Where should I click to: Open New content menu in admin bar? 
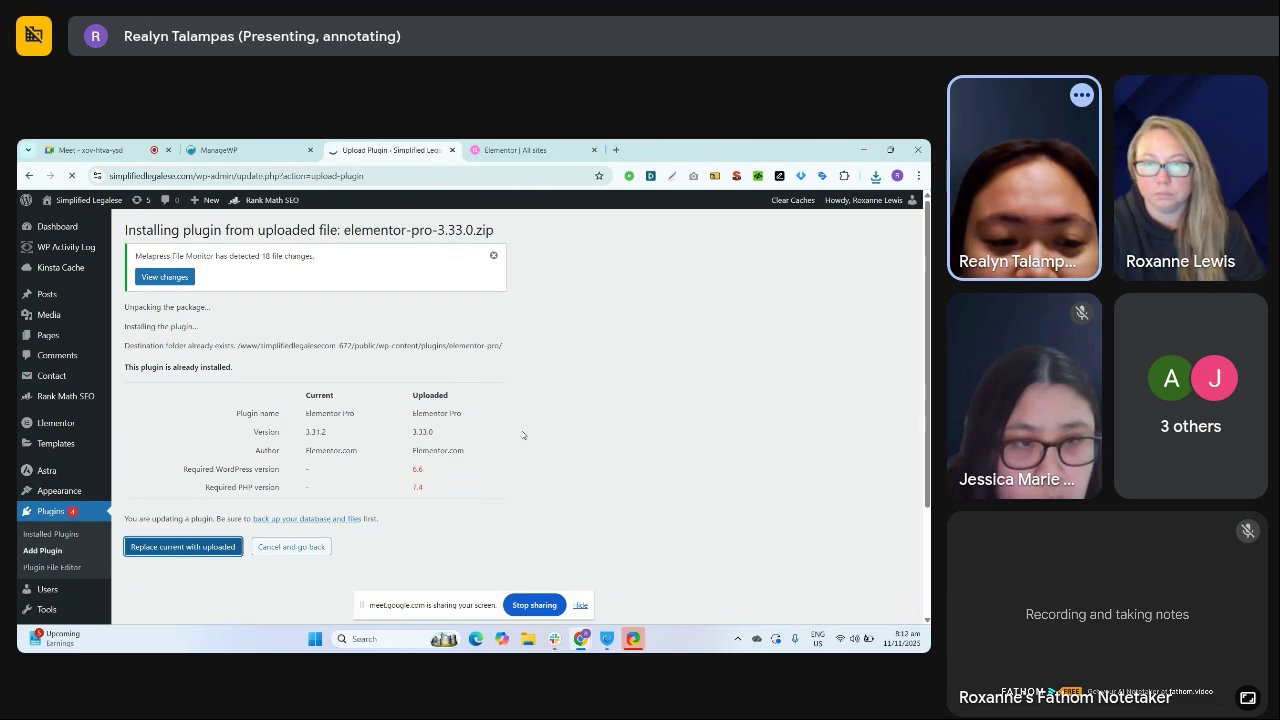coord(205,200)
